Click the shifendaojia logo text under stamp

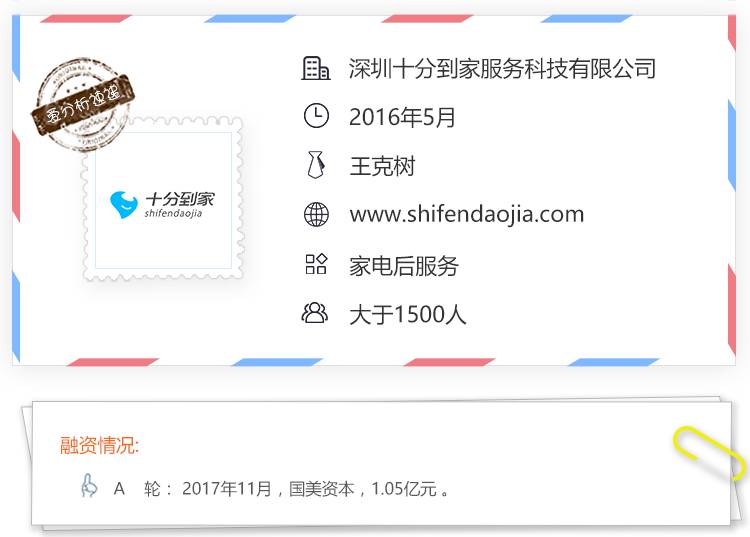(173, 213)
